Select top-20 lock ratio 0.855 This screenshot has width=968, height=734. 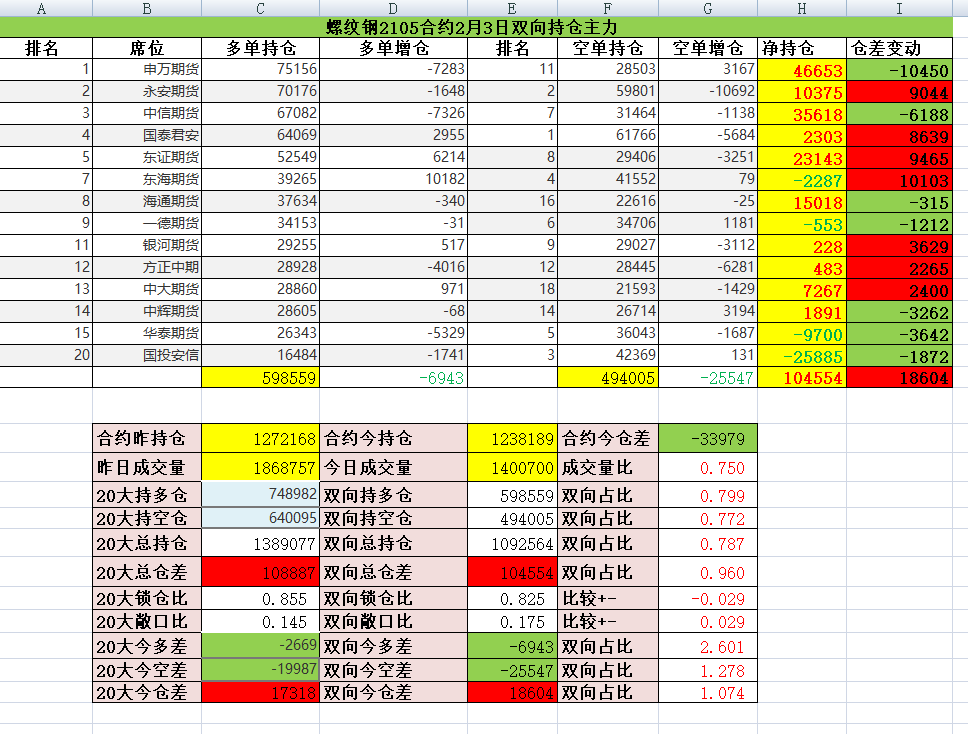coord(261,598)
